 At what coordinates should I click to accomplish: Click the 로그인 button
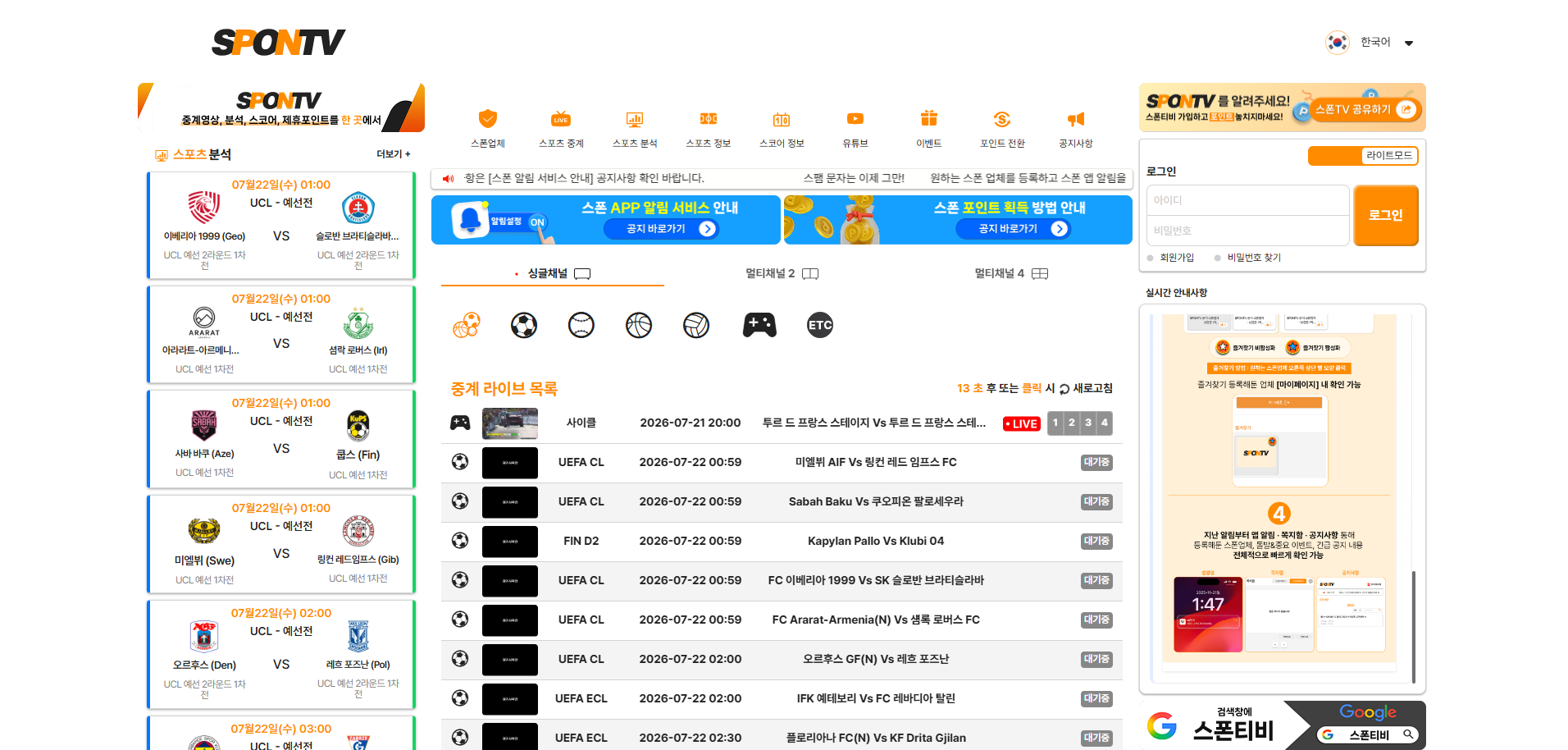coord(1386,215)
